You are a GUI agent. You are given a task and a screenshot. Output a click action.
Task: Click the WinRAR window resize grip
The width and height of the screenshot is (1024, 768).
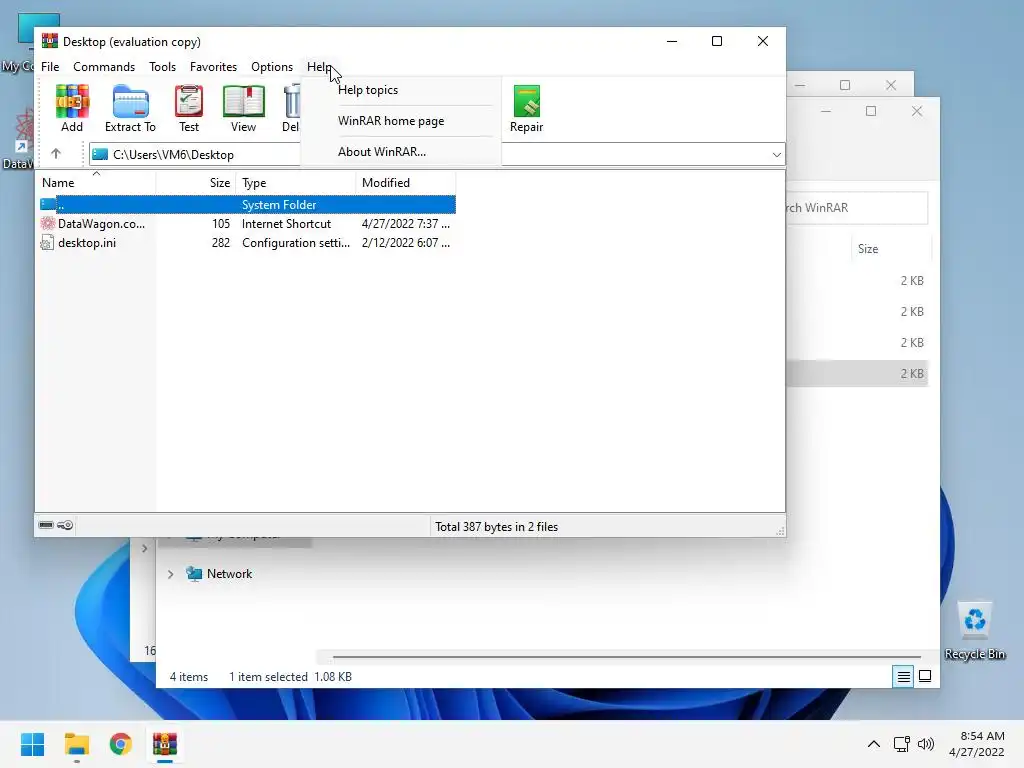pos(780,532)
